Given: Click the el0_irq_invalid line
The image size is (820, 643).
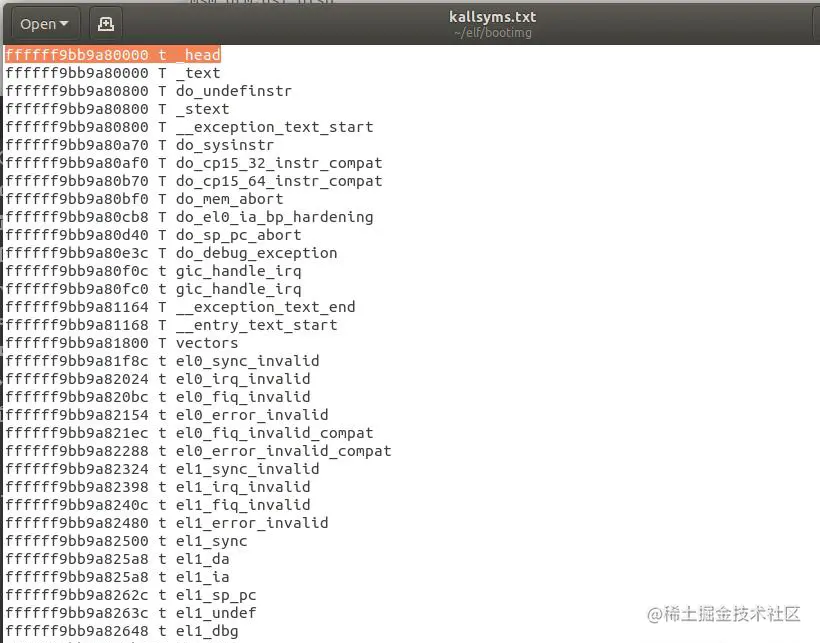Looking at the screenshot, I should 158,379.
